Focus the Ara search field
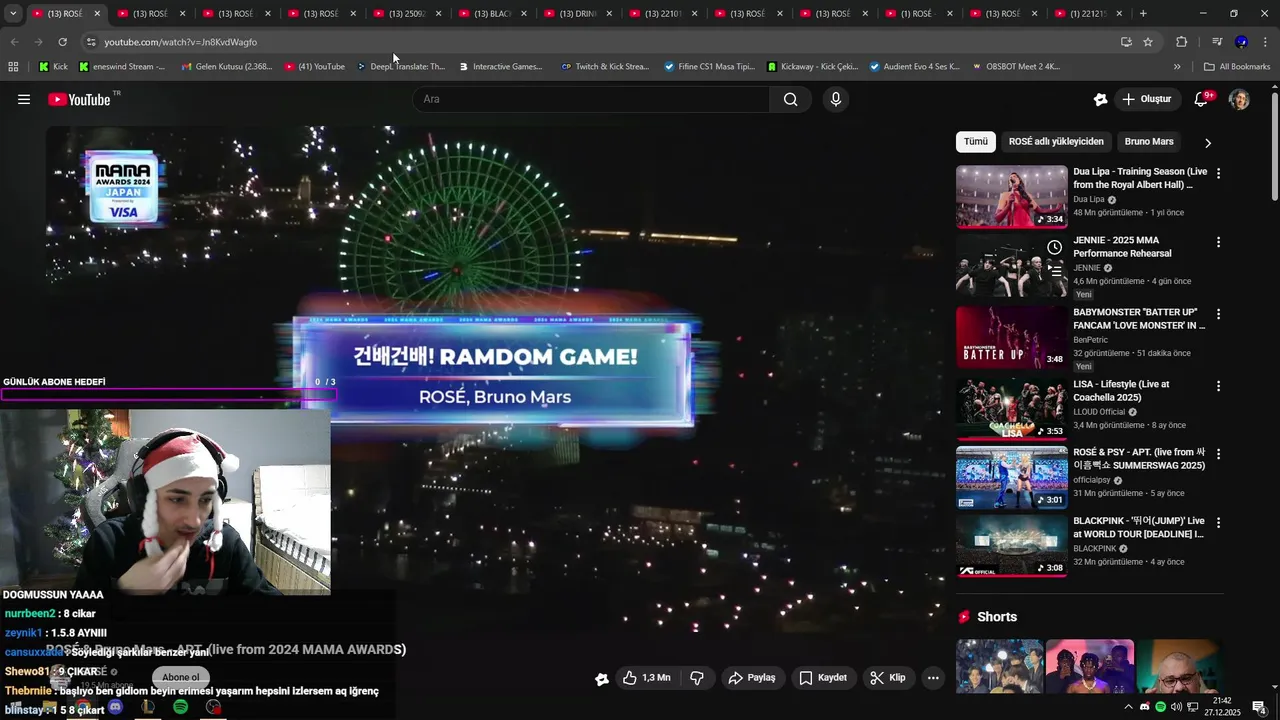1280x720 pixels. tap(590, 99)
